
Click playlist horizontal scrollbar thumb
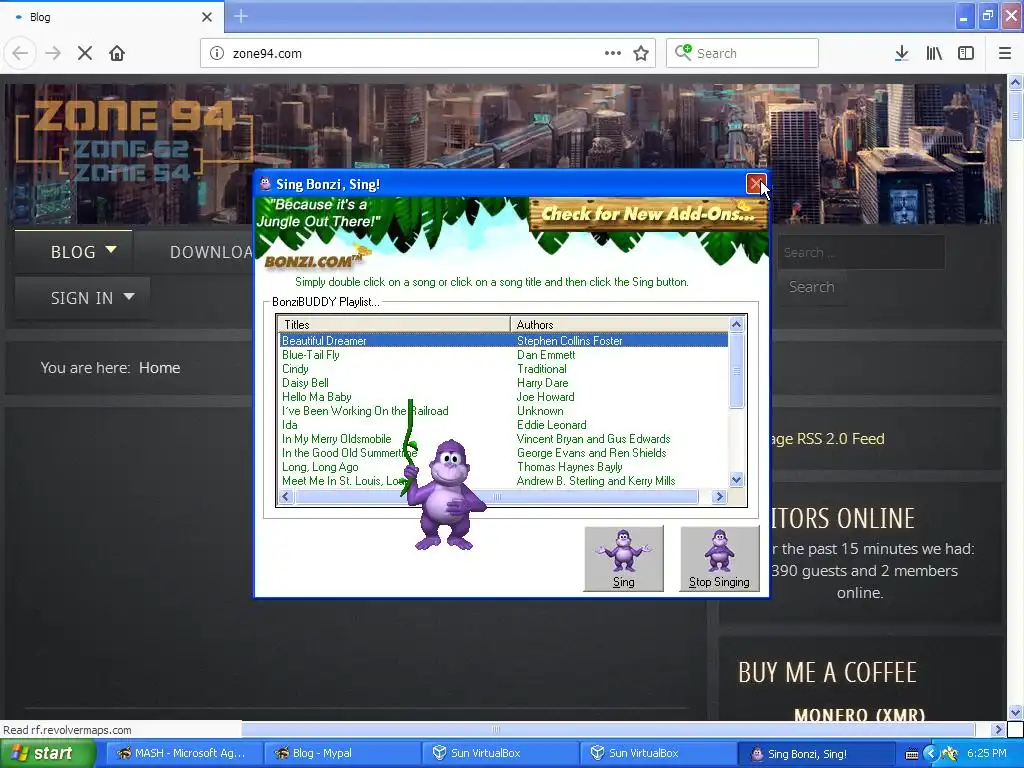(497, 497)
